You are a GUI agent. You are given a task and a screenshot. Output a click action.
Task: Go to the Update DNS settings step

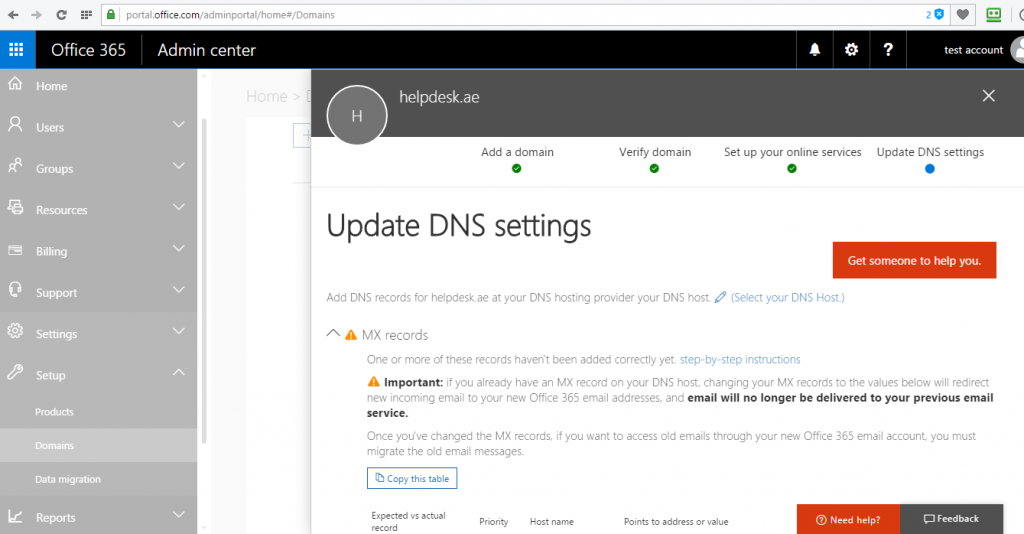tap(930, 159)
